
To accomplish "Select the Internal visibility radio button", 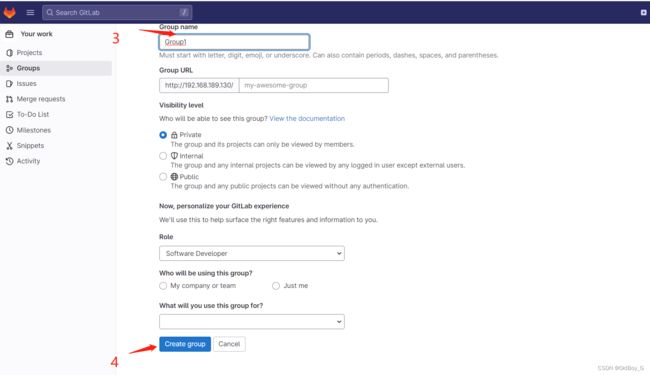I will pos(163,156).
